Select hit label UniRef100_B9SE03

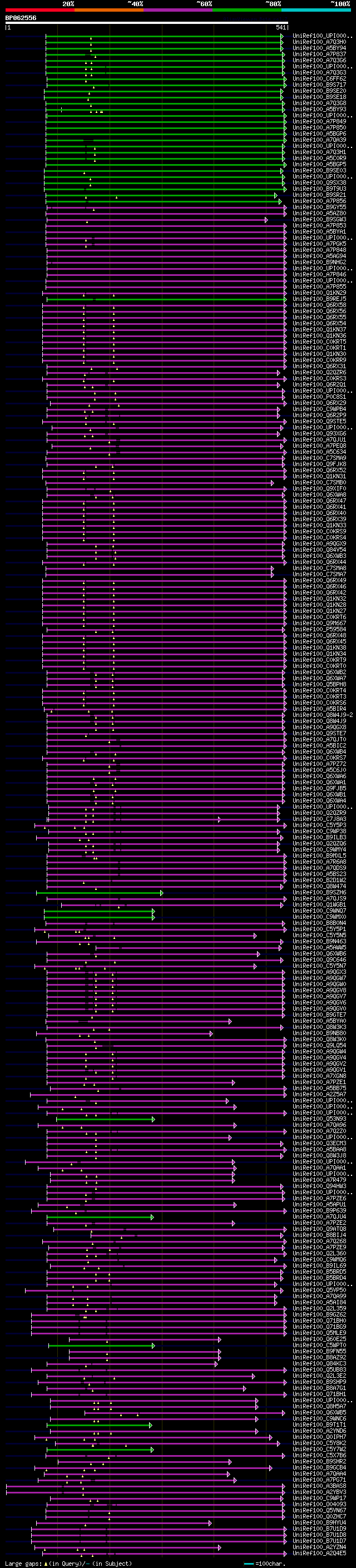(x=319, y=170)
